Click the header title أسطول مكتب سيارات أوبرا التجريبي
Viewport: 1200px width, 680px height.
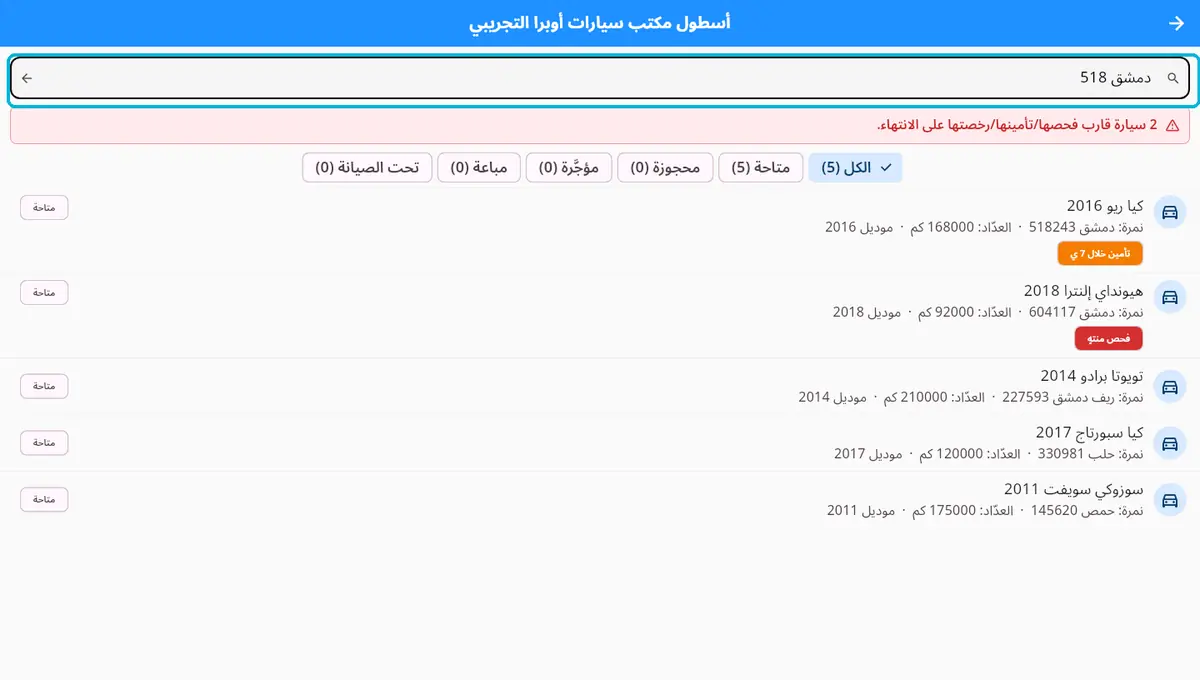(600, 23)
